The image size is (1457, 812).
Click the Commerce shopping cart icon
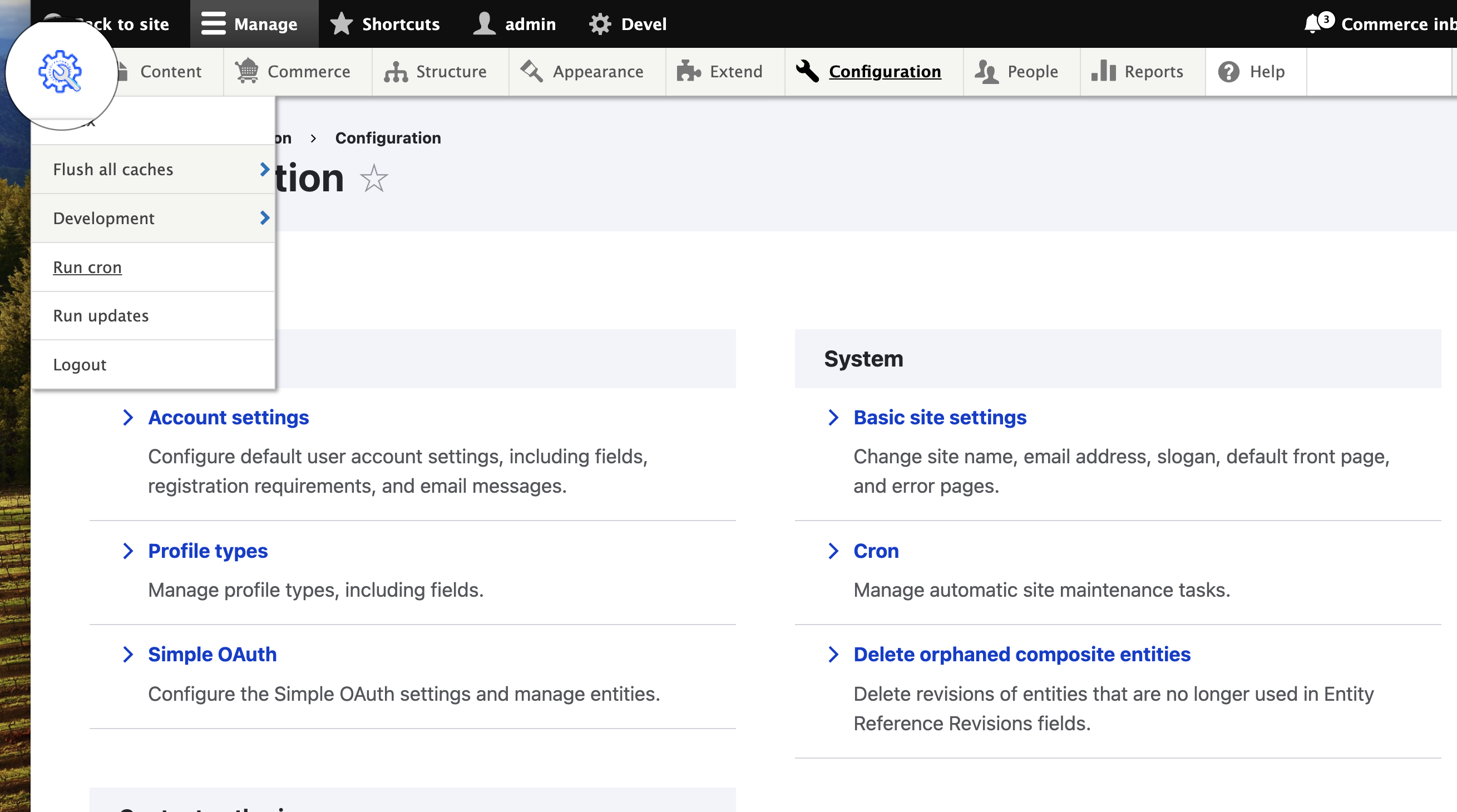pos(247,71)
